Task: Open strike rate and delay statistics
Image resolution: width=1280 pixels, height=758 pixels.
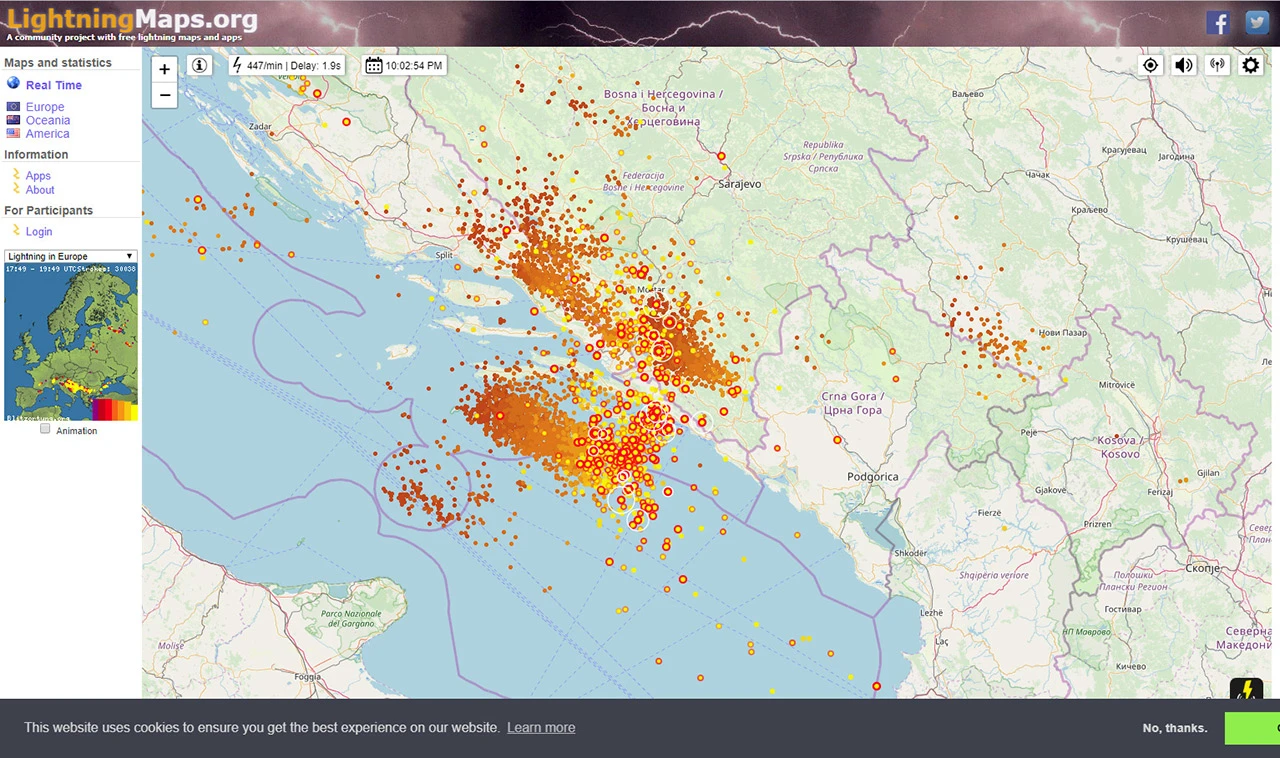Action: tap(286, 66)
